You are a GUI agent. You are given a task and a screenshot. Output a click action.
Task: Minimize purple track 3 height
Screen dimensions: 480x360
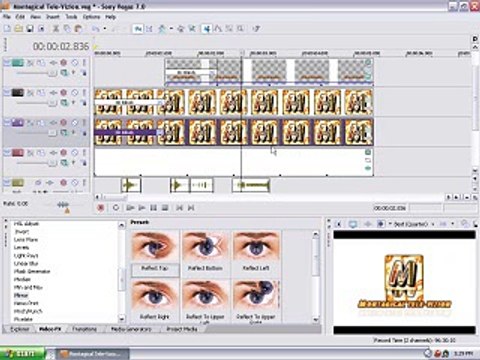[x=7, y=122]
